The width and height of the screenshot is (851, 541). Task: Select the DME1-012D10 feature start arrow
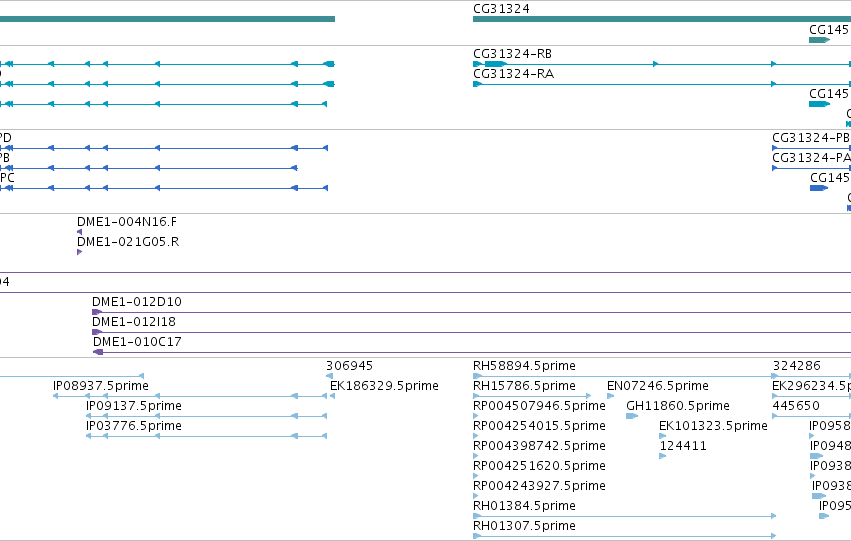click(97, 312)
